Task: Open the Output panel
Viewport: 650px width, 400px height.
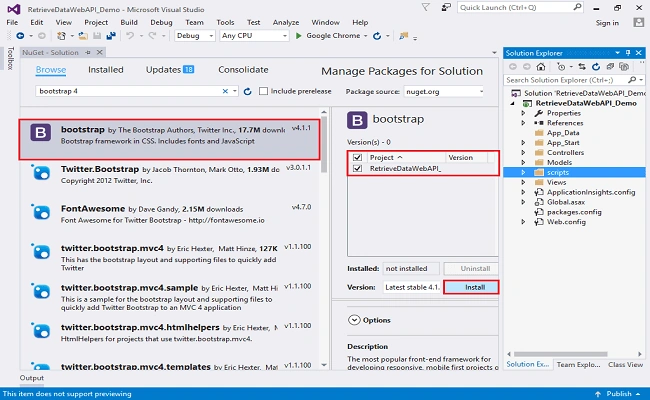Action: point(32,378)
